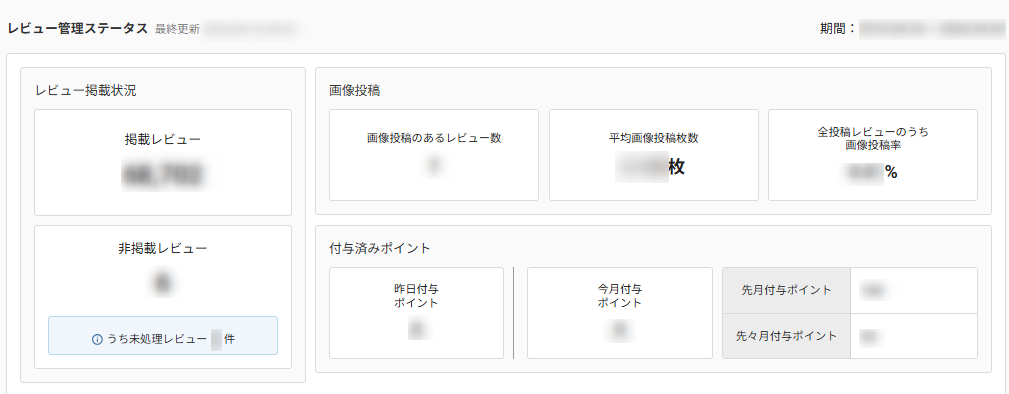Click the 先々月付与ポイント row label
This screenshot has height=394, width=1009.
click(x=786, y=336)
